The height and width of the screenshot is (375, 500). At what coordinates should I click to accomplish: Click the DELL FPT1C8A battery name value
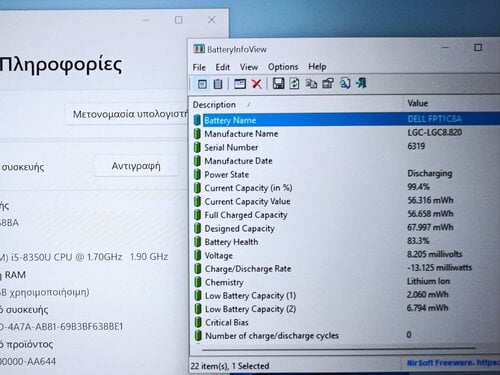point(434,119)
